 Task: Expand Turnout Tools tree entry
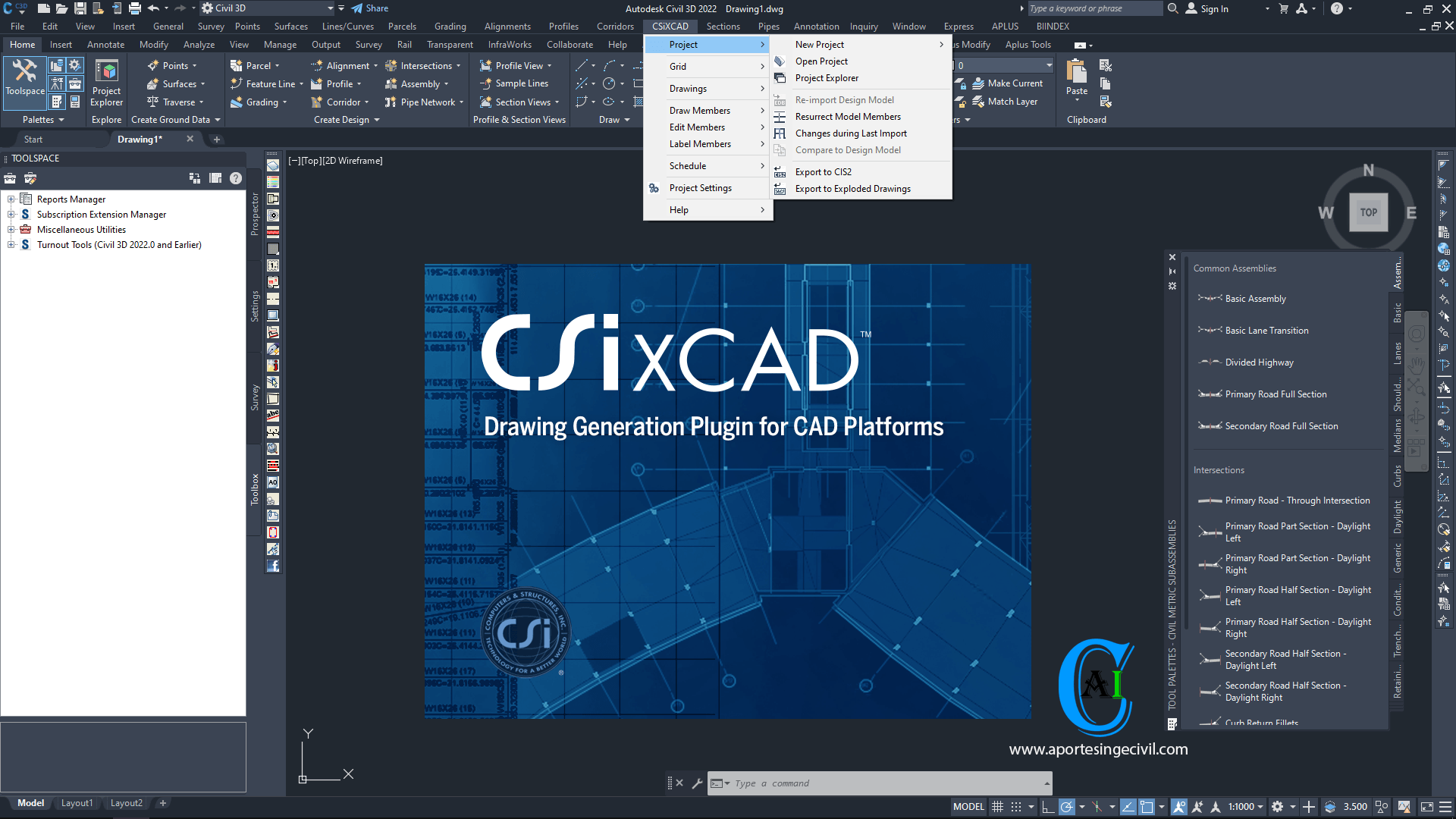click(x=10, y=244)
